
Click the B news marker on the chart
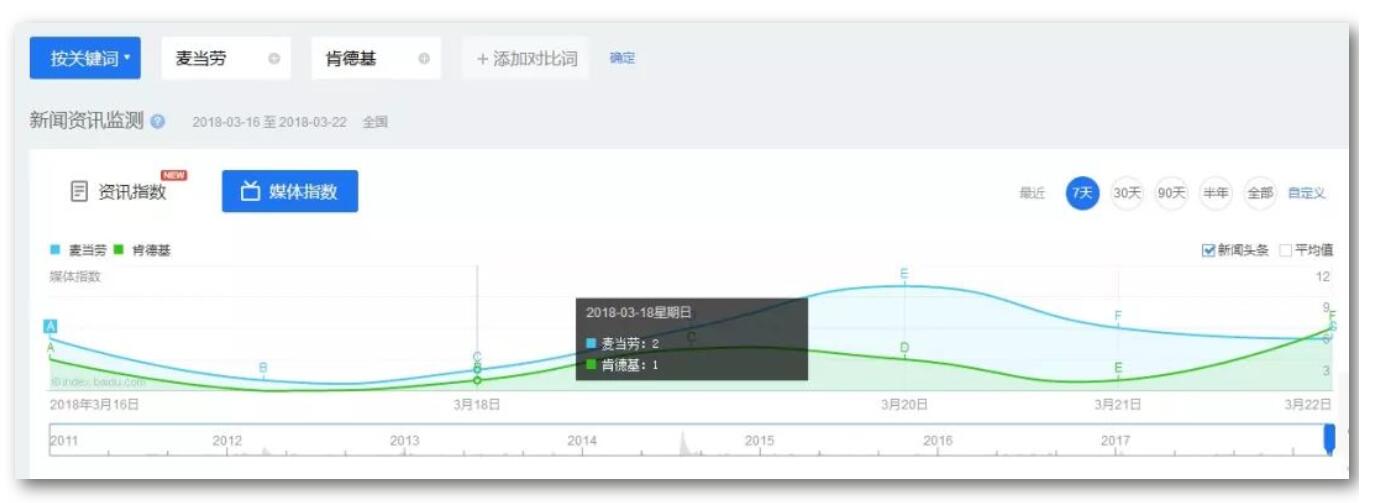tap(263, 368)
